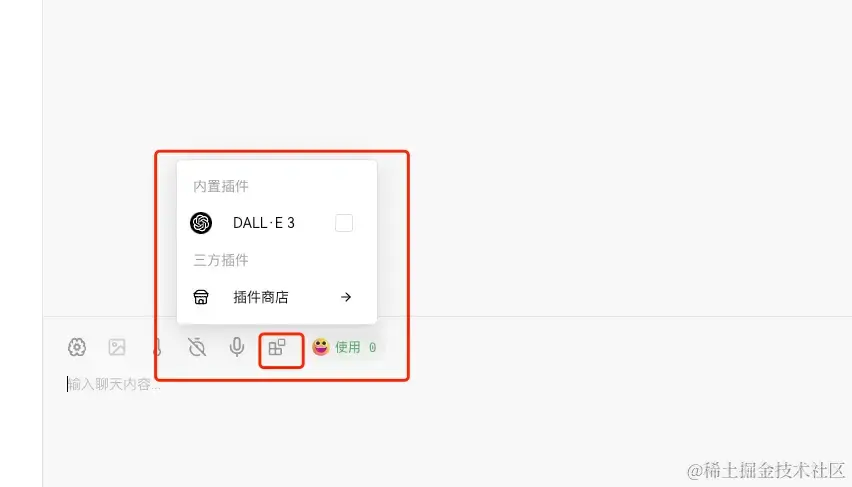Select the DALL·E 3 plugin entry
This screenshot has height=487, width=852.
277,223
